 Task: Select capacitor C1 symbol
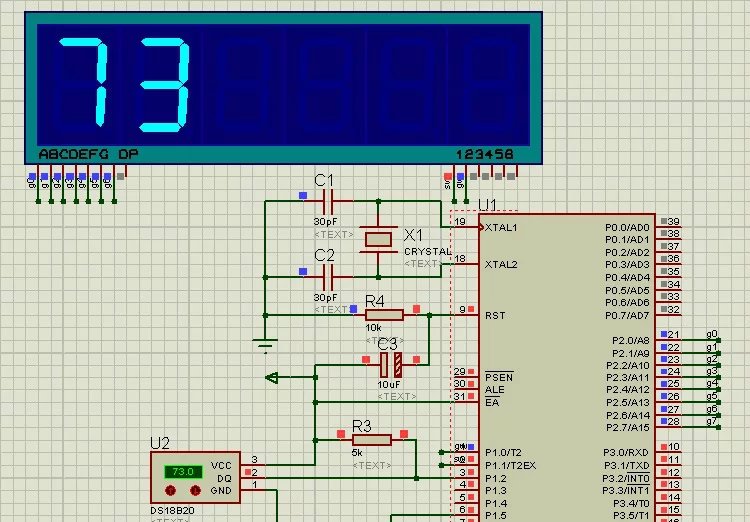tap(325, 202)
